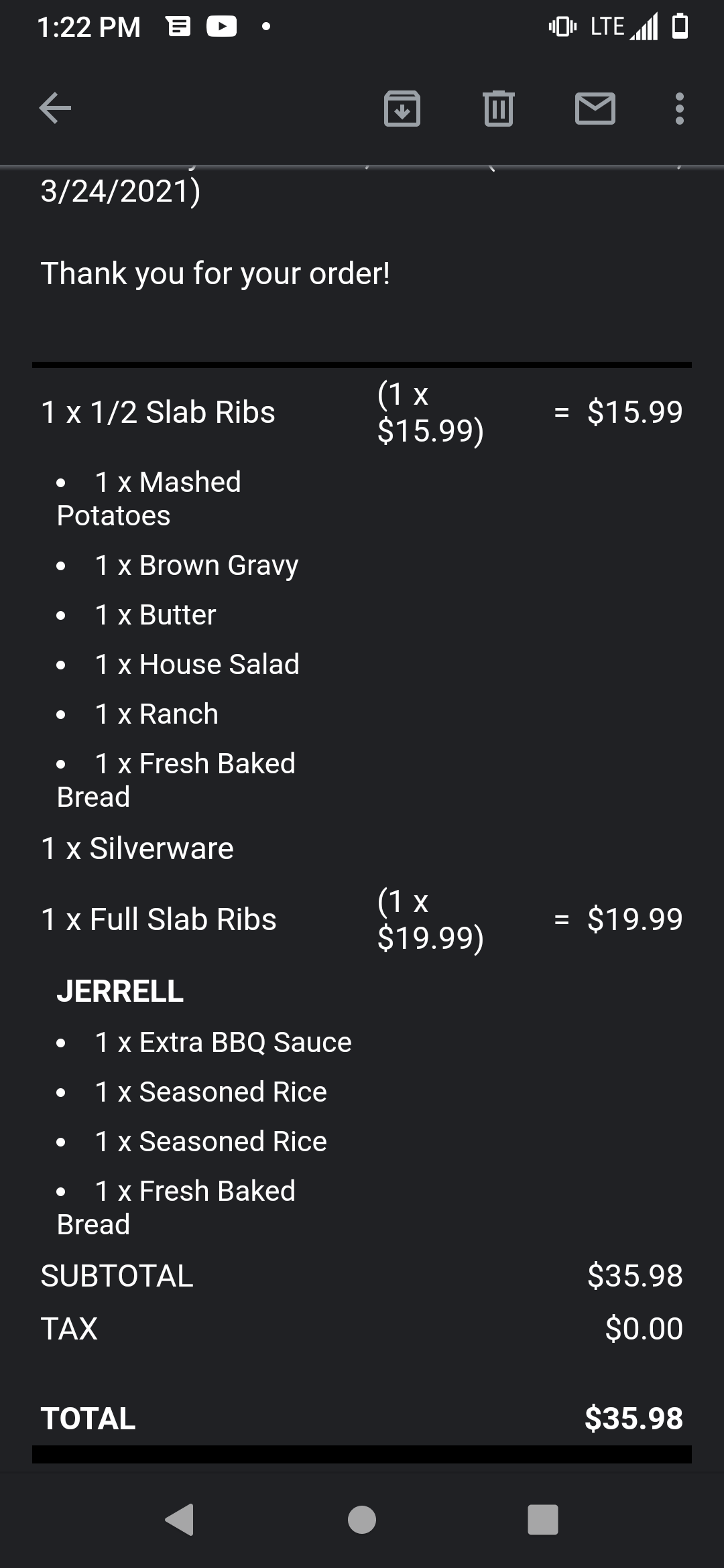This screenshot has height=1568, width=724.
Task: Tap the '1 x 1/2 Slab Ribs' item
Action: pyautogui.click(x=158, y=412)
